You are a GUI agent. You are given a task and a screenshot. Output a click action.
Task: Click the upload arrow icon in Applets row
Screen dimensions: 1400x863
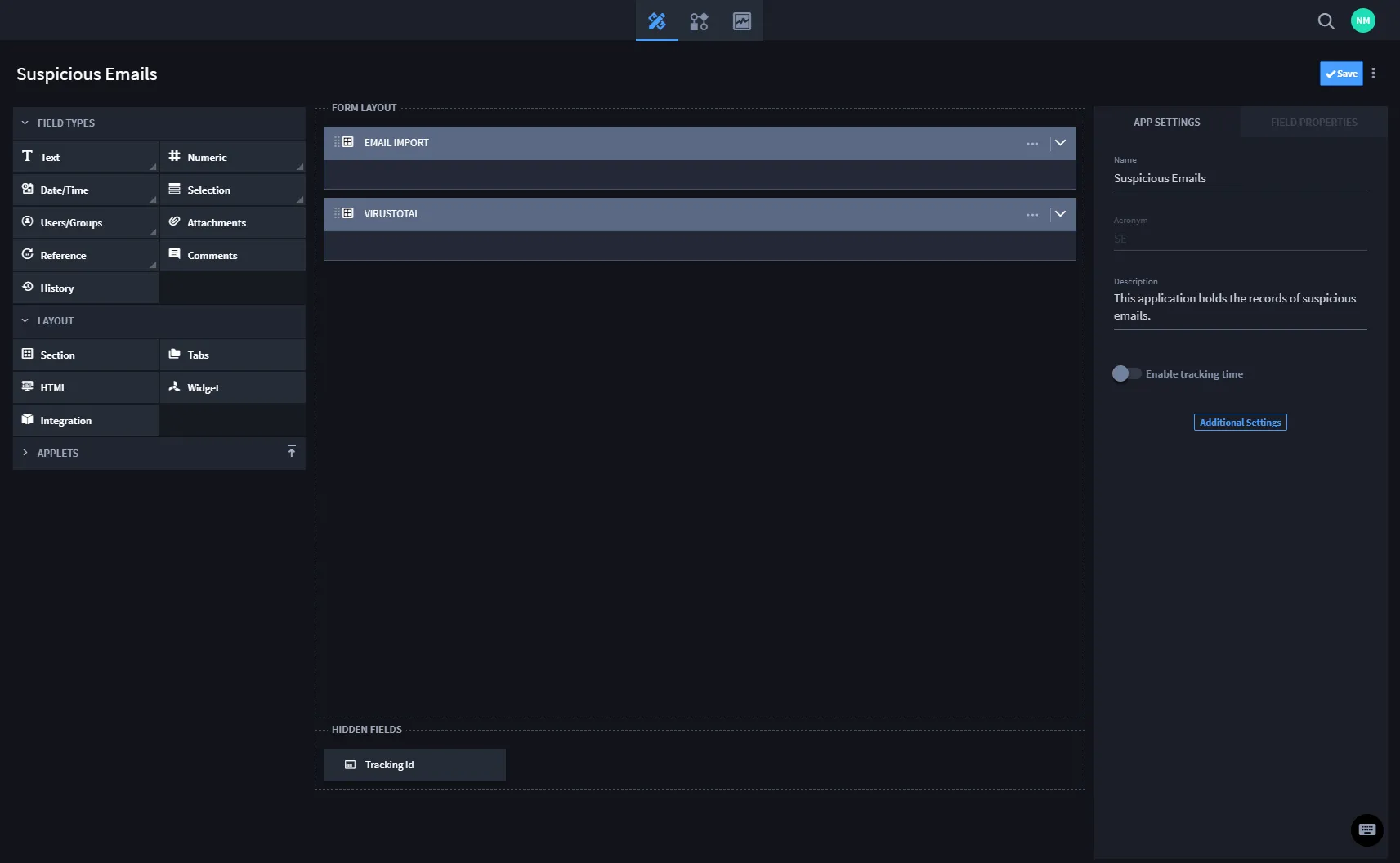(x=292, y=451)
